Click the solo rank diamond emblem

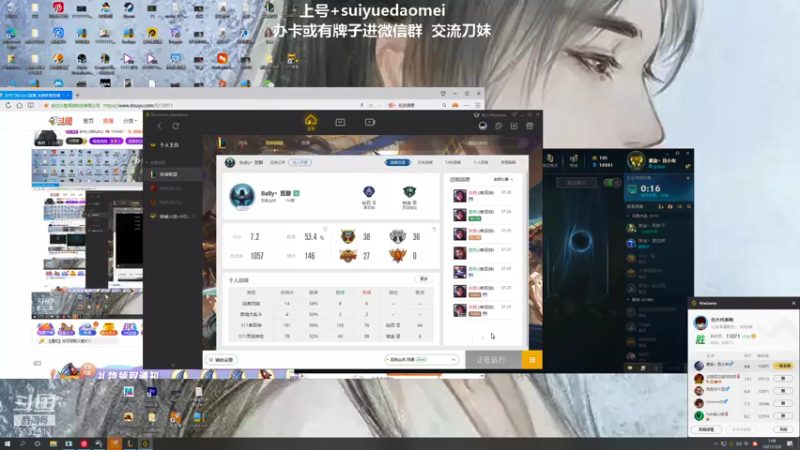369,192
